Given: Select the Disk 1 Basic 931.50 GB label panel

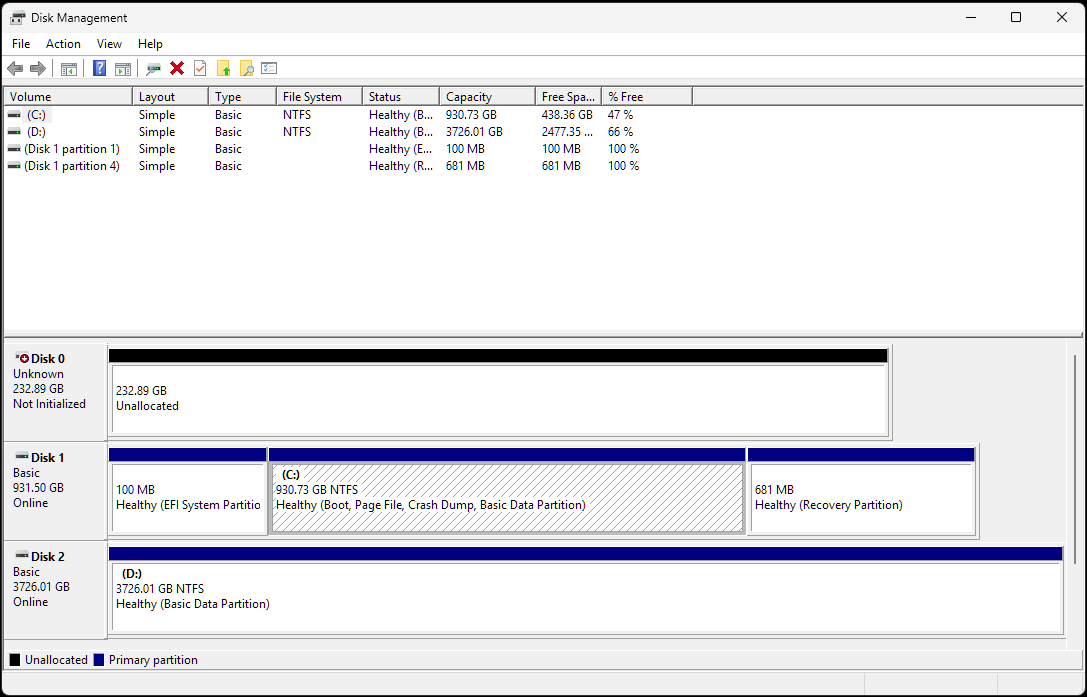Looking at the screenshot, I should [55, 491].
